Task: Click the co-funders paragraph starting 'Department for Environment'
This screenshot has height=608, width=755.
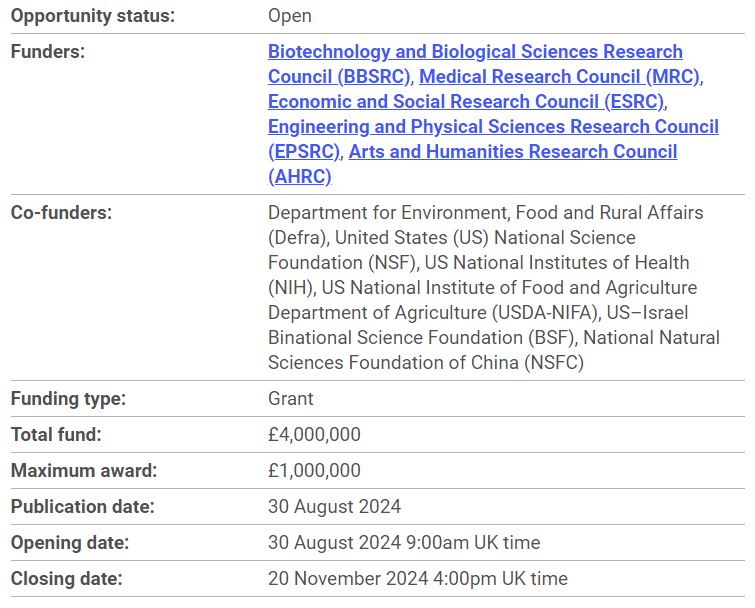Action: click(494, 288)
